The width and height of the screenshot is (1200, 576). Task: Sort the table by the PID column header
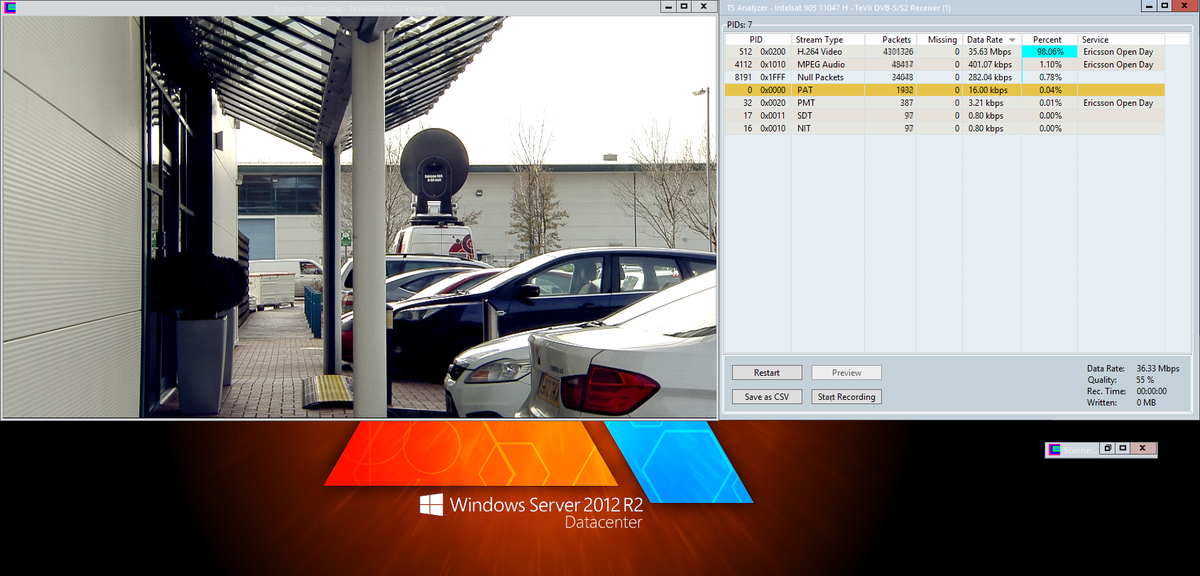[756, 40]
